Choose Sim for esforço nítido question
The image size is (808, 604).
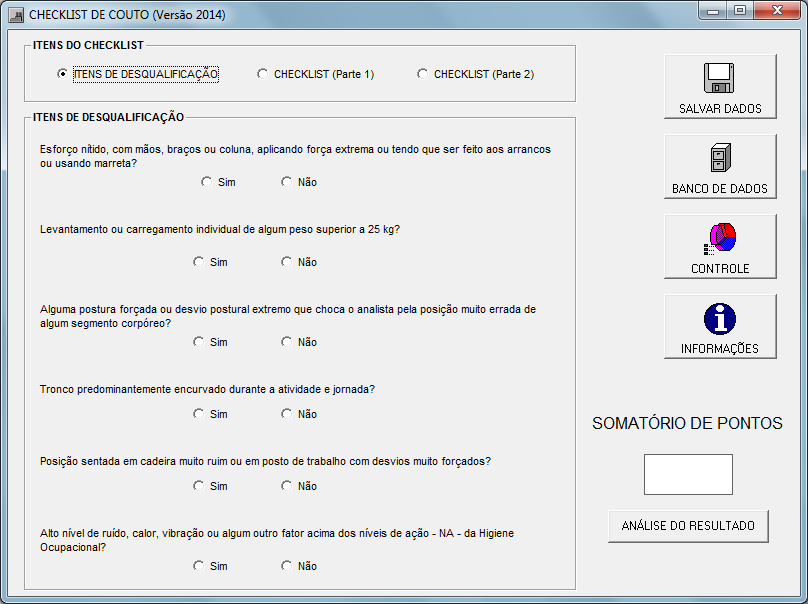coord(218,182)
